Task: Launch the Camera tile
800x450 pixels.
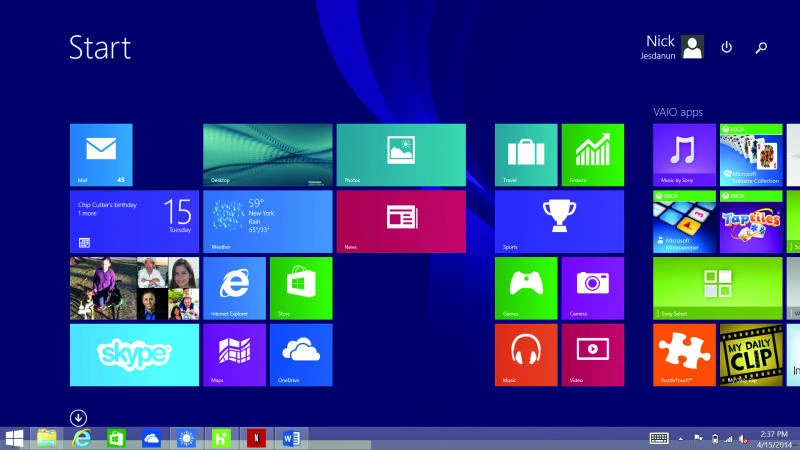Action: (x=593, y=288)
